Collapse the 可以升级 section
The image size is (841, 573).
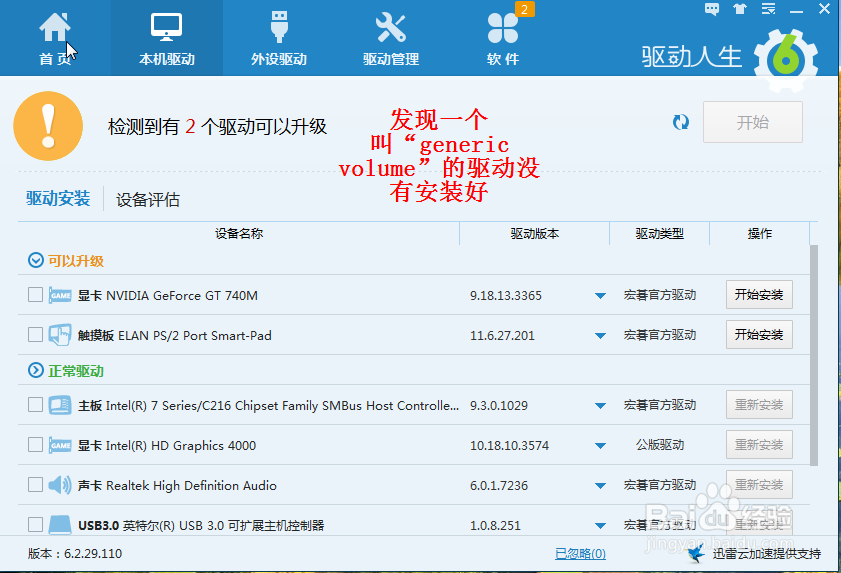36,261
